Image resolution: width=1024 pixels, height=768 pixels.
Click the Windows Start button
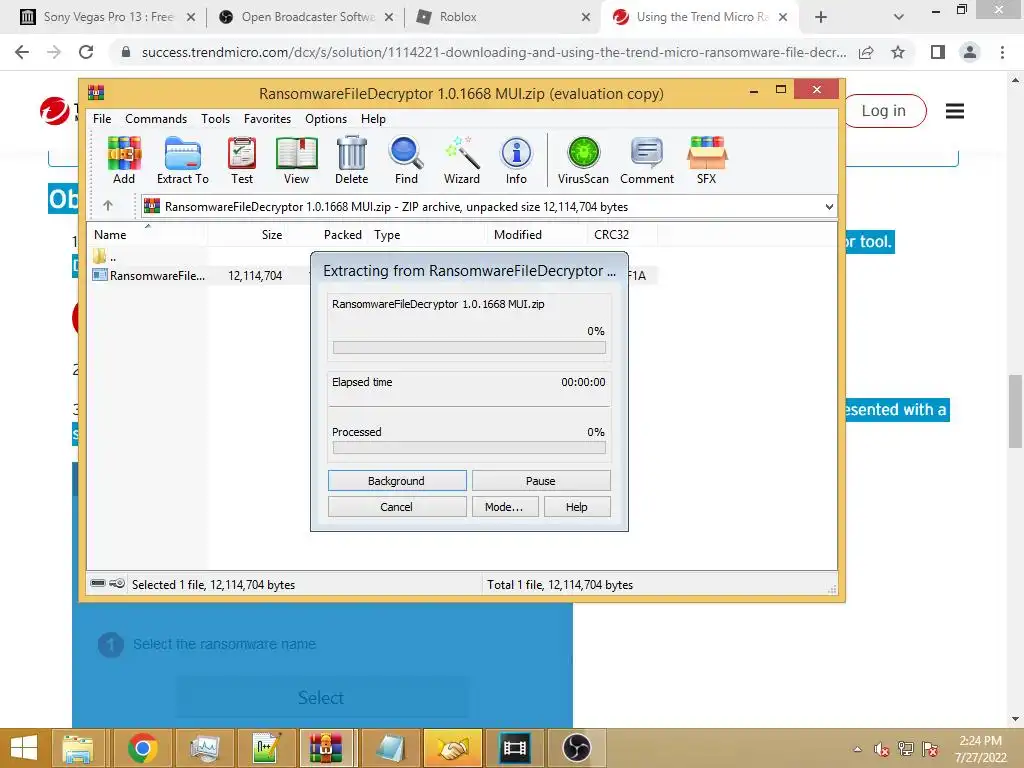tap(24, 748)
